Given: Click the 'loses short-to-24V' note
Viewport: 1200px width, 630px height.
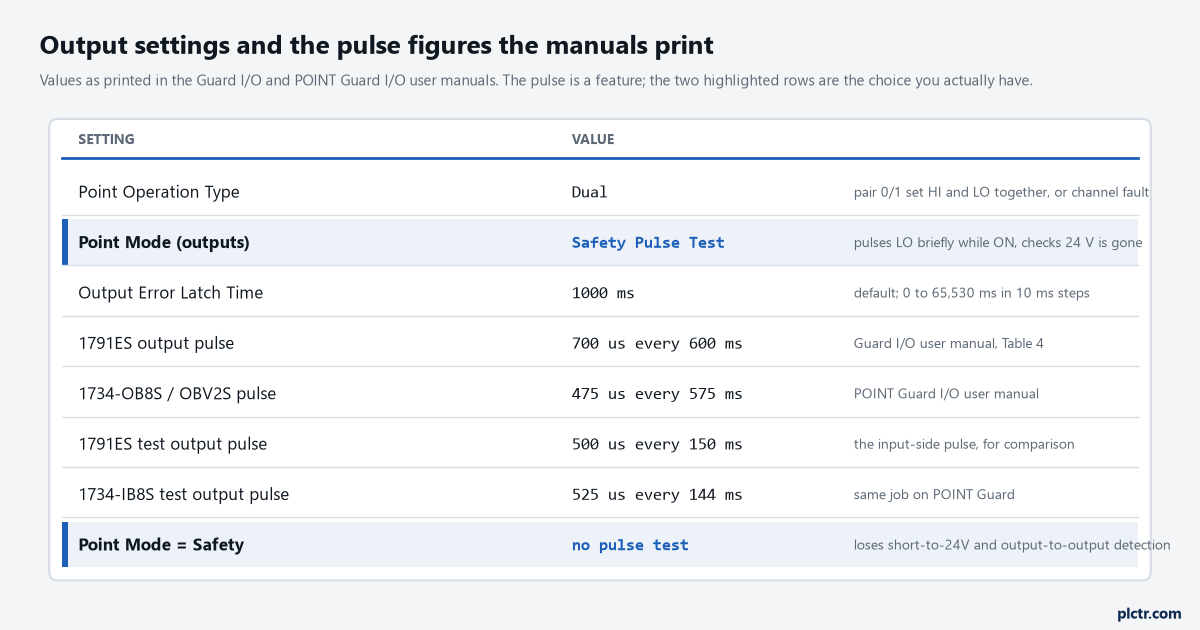Looking at the screenshot, I should click(1012, 545).
